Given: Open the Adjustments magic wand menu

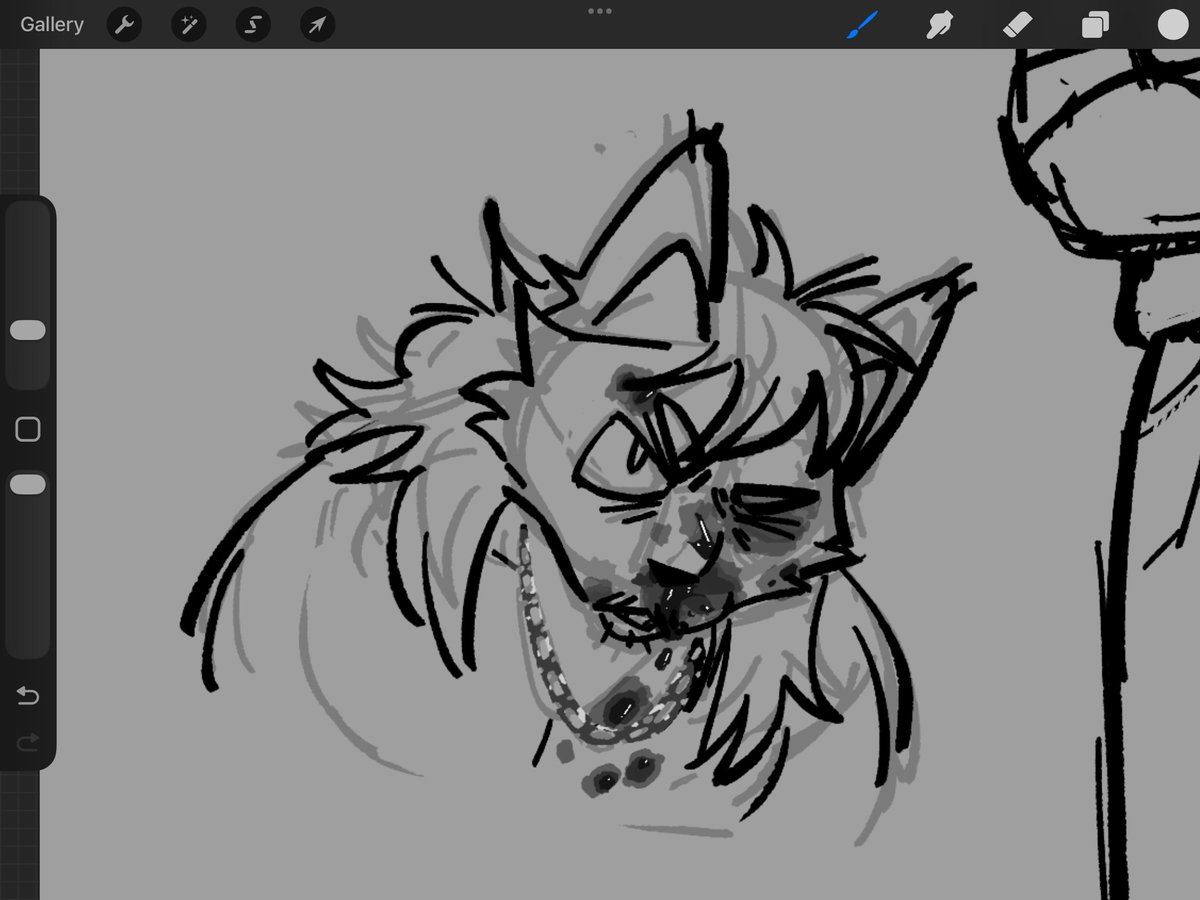Looking at the screenshot, I should coord(188,24).
